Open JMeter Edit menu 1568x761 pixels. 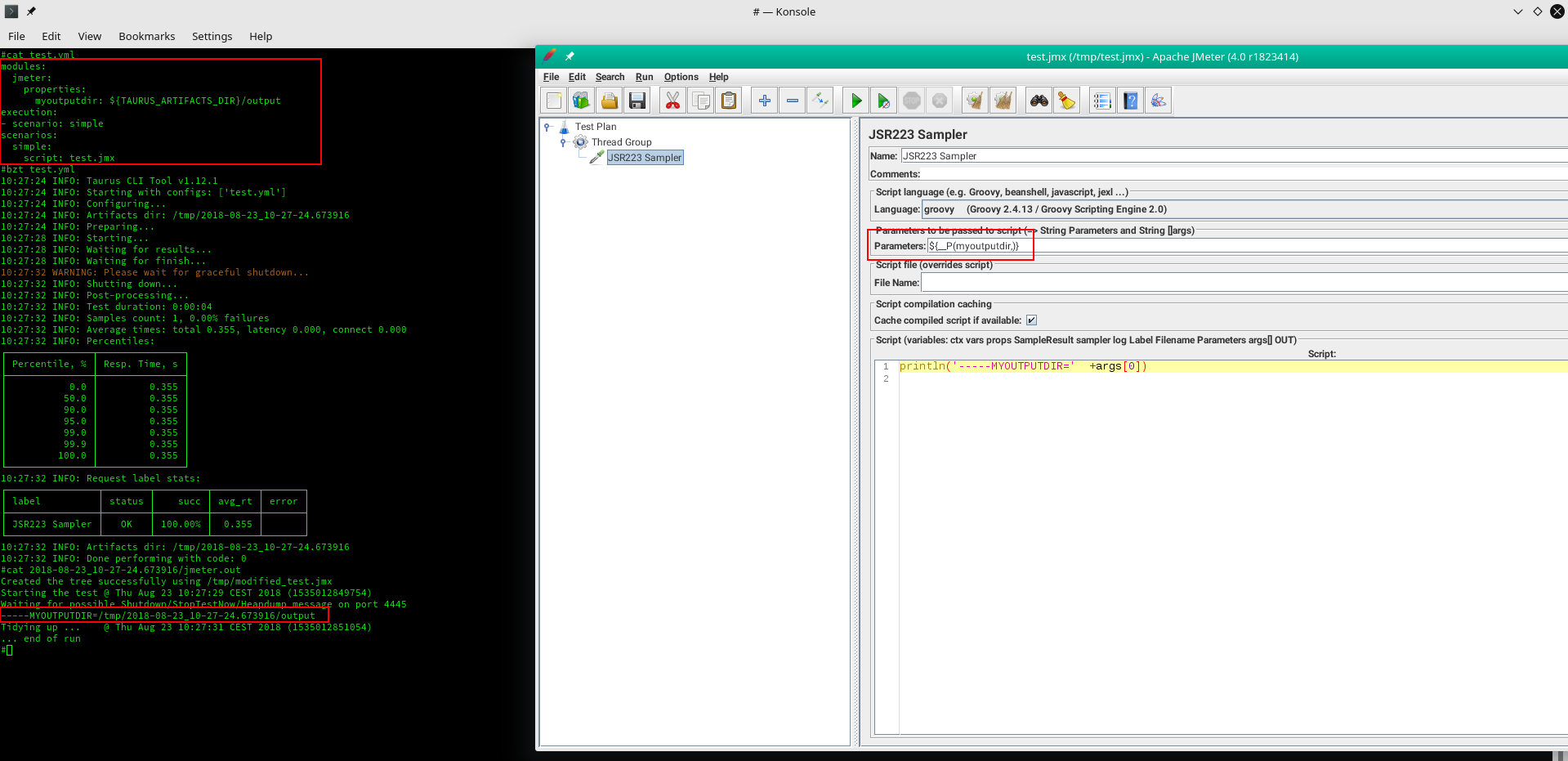(x=577, y=77)
